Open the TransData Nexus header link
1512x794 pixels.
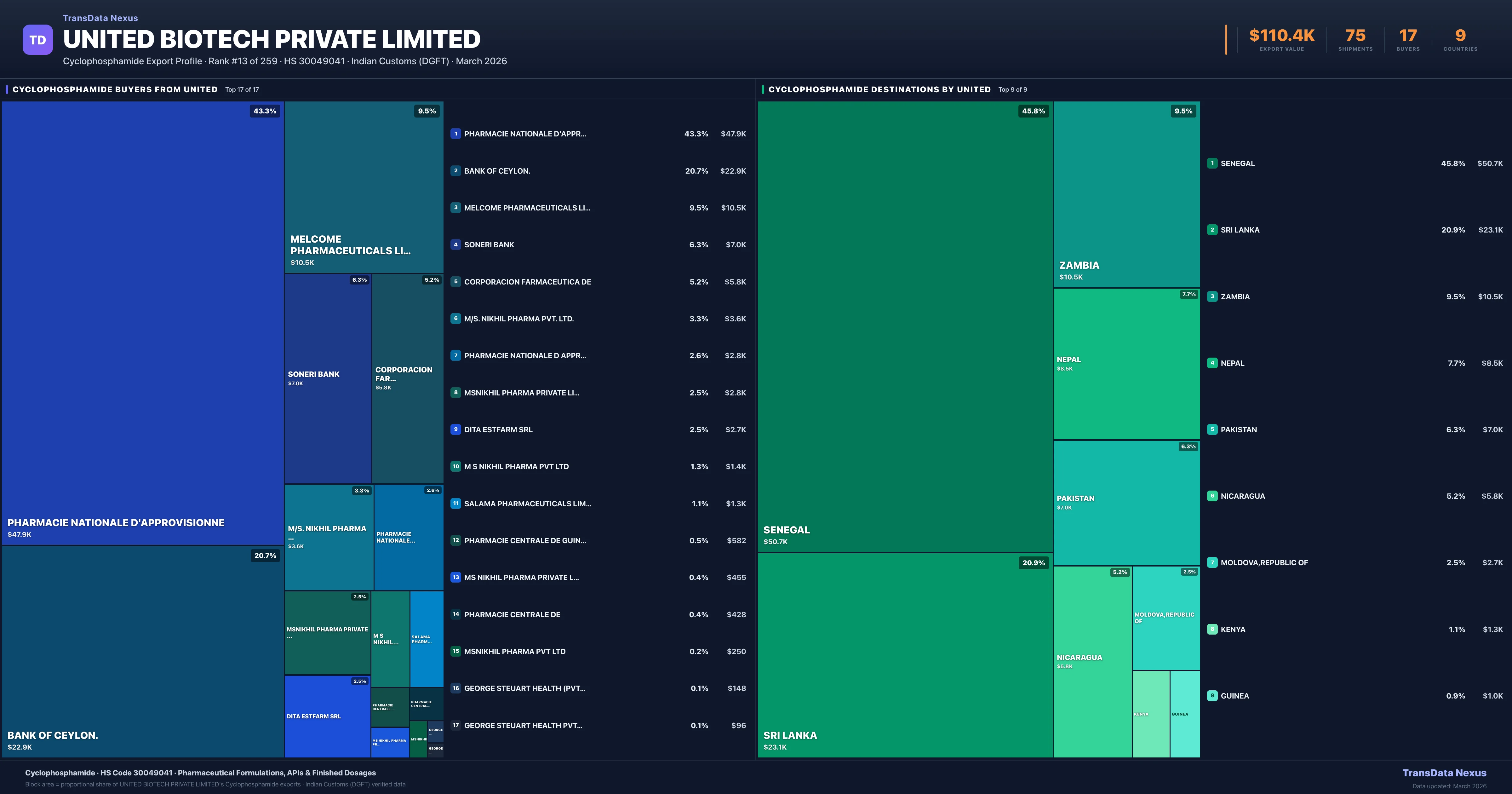click(x=100, y=18)
